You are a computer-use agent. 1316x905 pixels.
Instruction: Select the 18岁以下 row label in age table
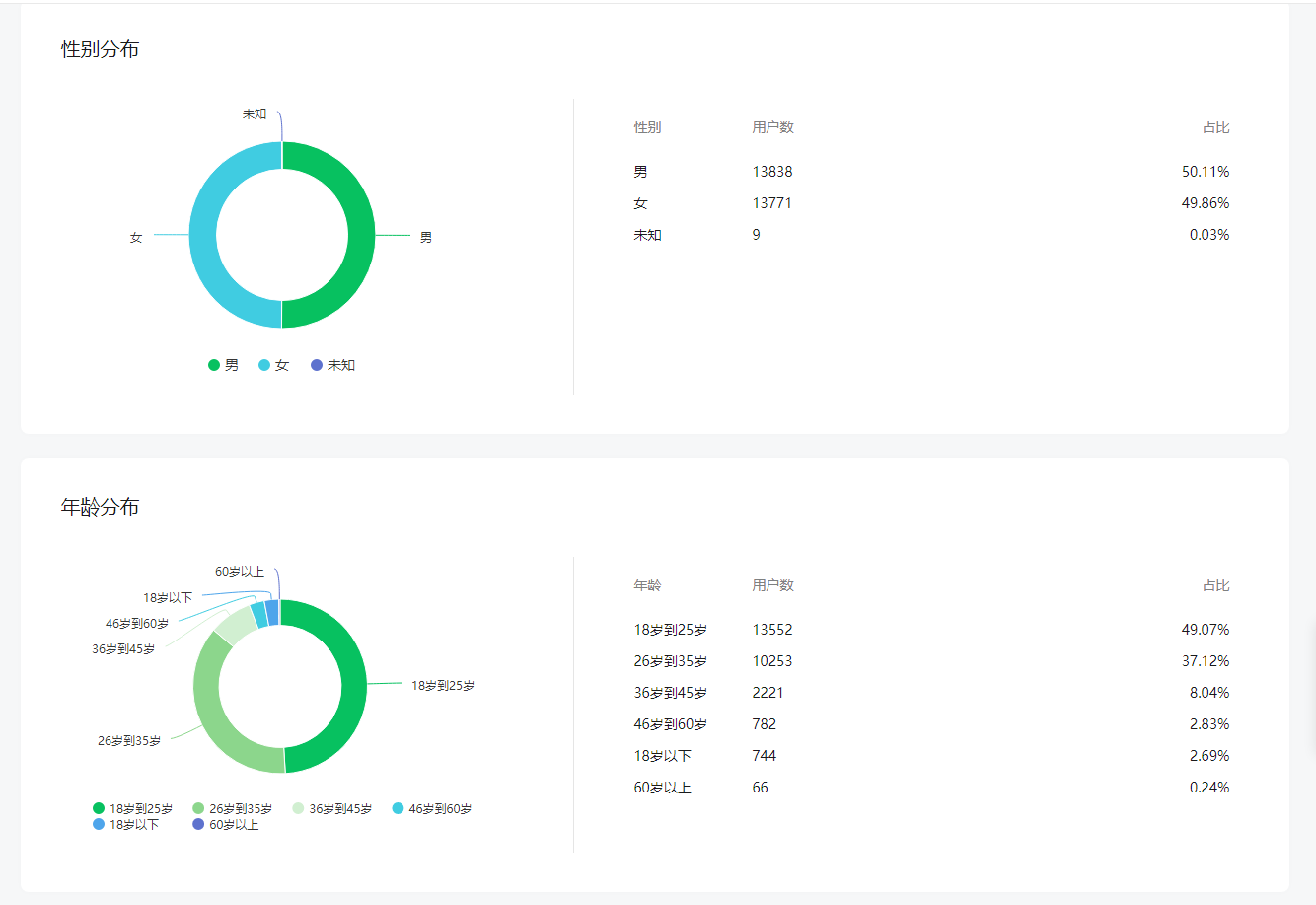tap(662, 756)
